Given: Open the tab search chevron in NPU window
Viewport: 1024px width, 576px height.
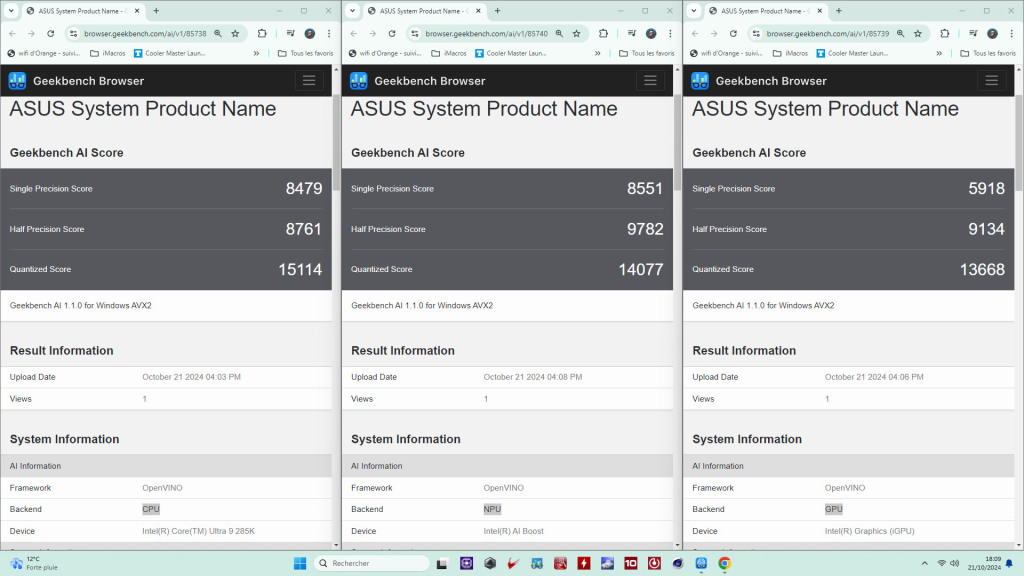Looking at the screenshot, I should click(x=353, y=11).
